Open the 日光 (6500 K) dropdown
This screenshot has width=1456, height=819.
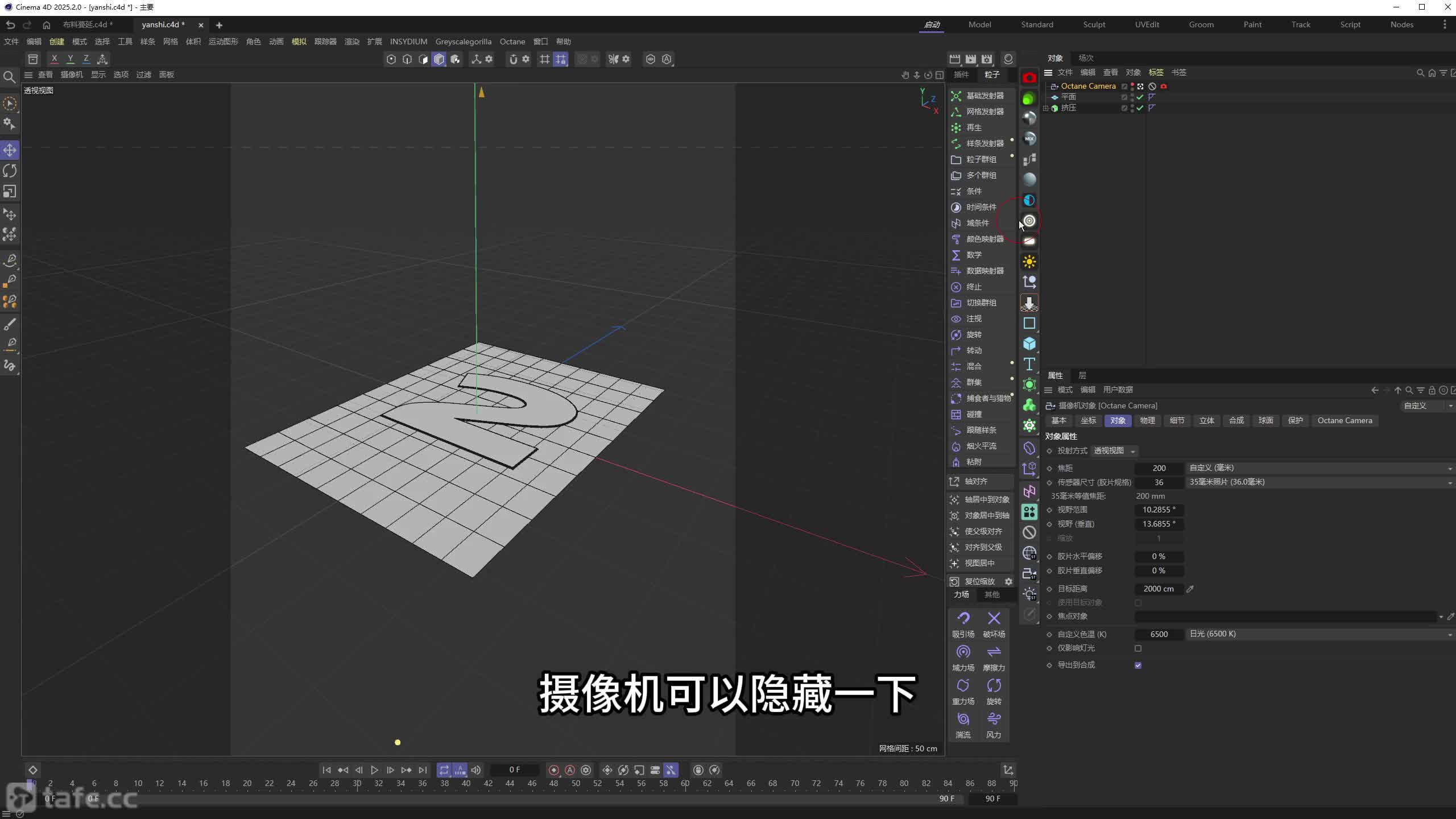pyautogui.click(x=1321, y=634)
